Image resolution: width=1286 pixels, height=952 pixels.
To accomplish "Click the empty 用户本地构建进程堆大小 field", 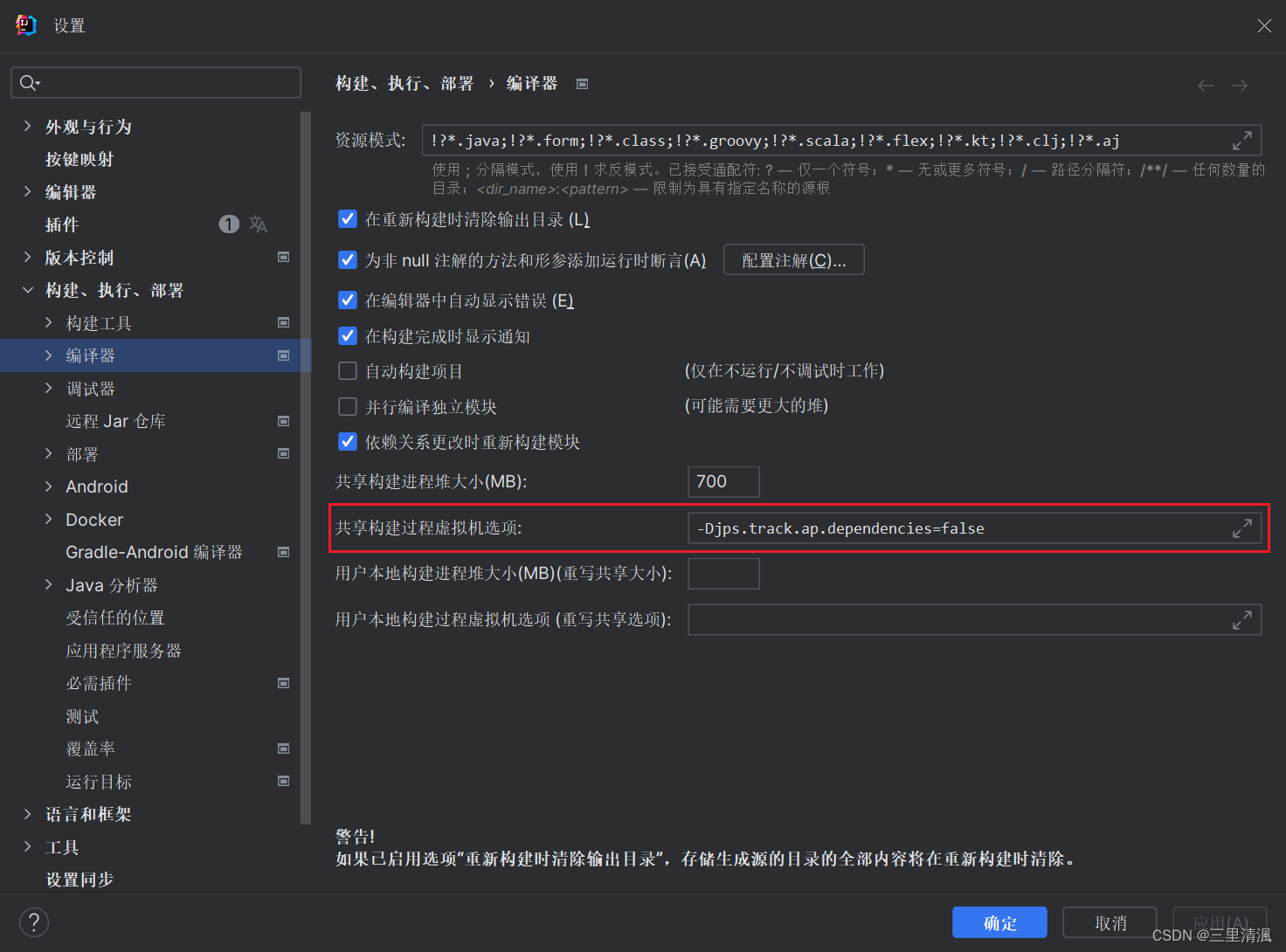I will pyautogui.click(x=723, y=574).
